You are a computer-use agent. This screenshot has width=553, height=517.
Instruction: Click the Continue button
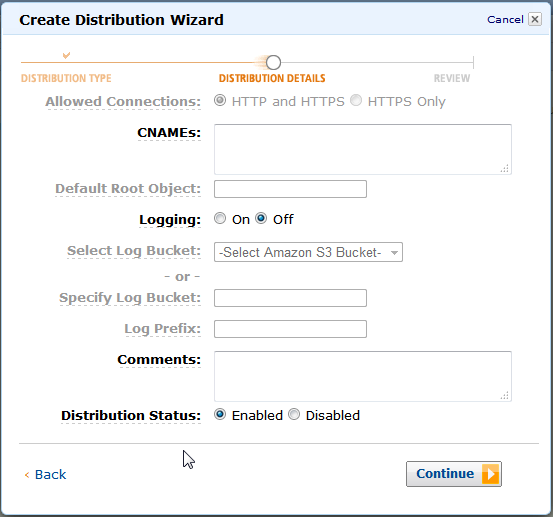454,474
